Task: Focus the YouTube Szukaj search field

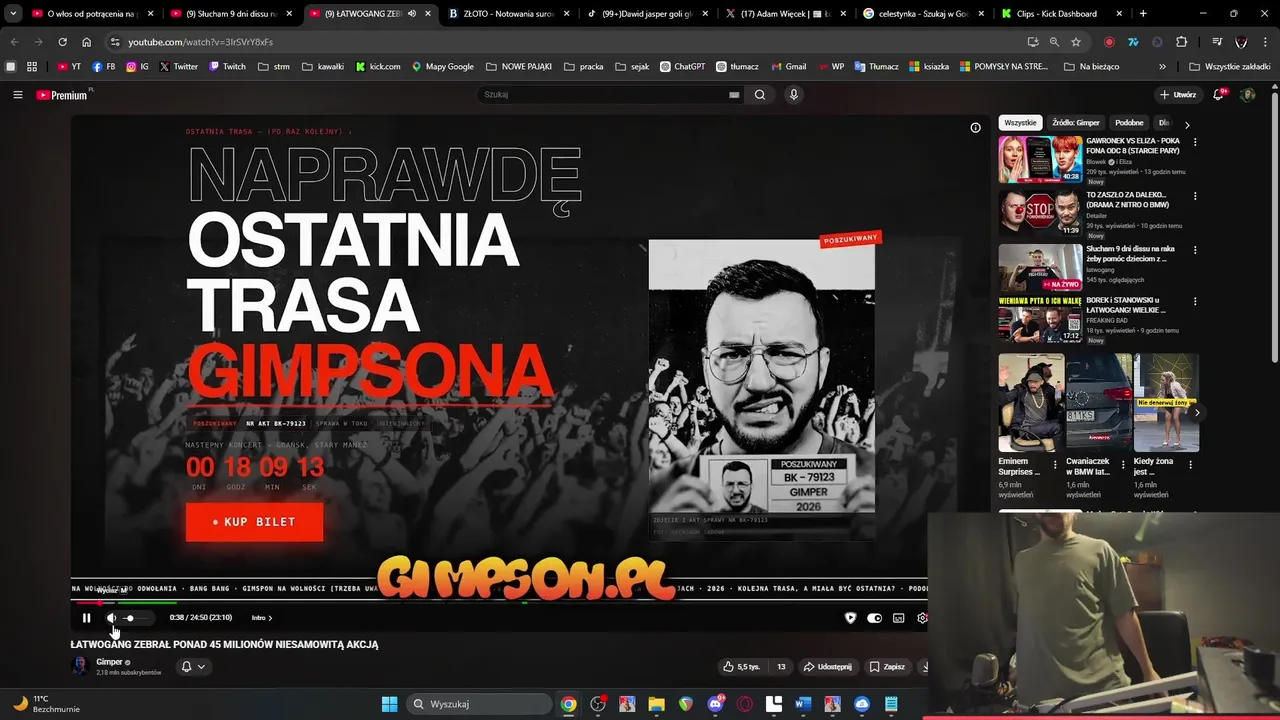Action: coord(603,95)
